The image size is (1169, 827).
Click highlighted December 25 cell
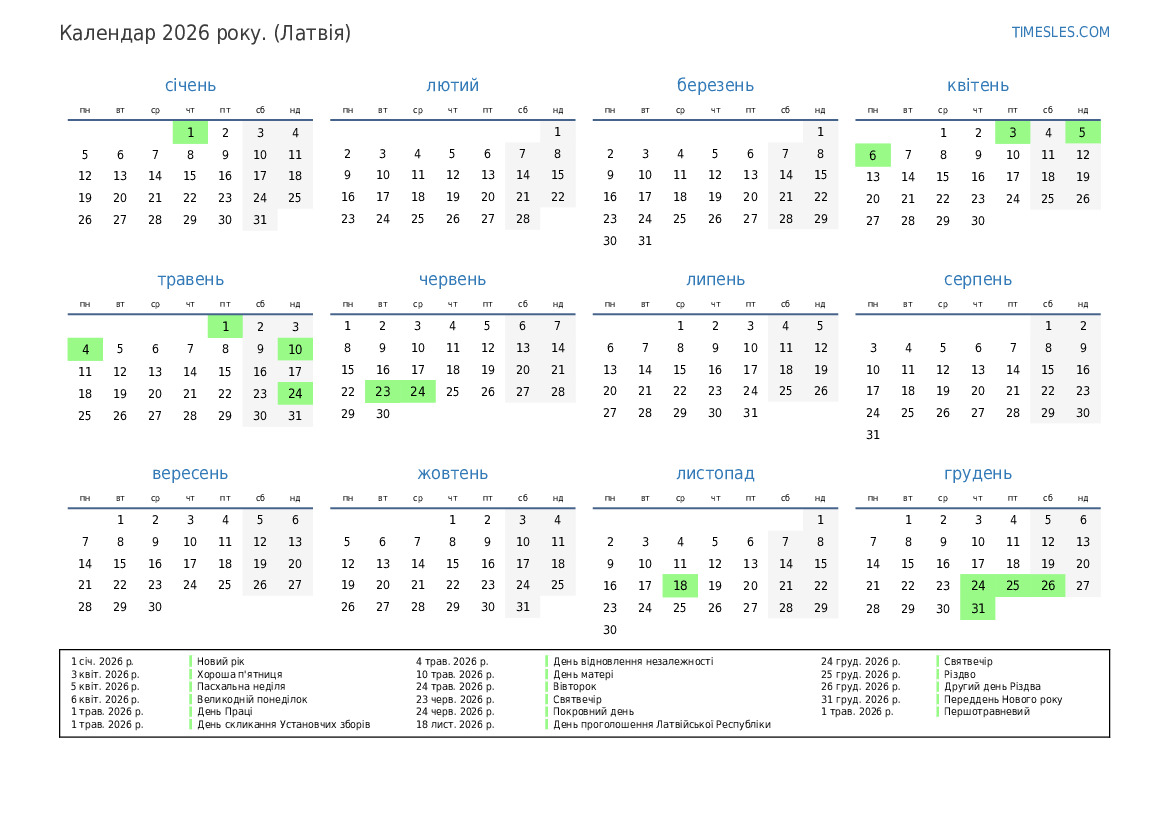tap(1012, 586)
